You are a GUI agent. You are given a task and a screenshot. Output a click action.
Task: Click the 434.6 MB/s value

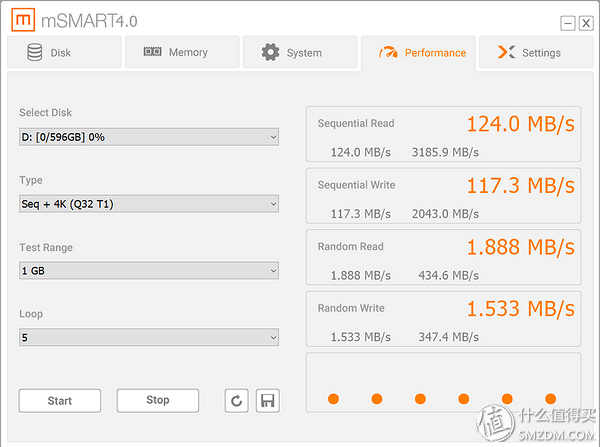pos(448,276)
